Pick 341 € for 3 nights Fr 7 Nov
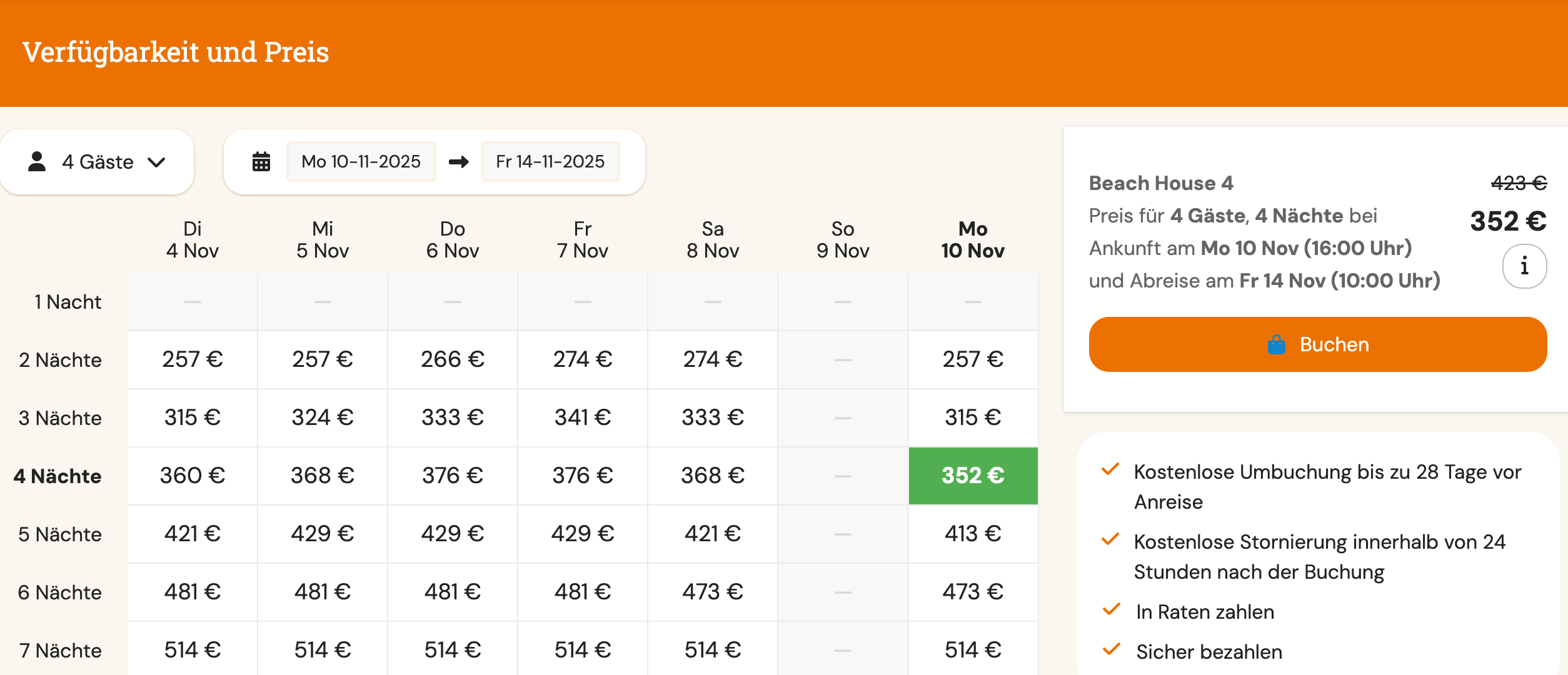Viewport: 1568px width, 675px height. click(x=583, y=417)
